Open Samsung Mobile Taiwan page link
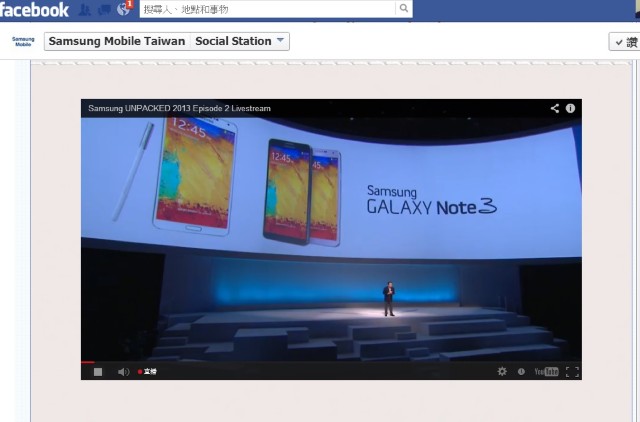 (x=117, y=41)
